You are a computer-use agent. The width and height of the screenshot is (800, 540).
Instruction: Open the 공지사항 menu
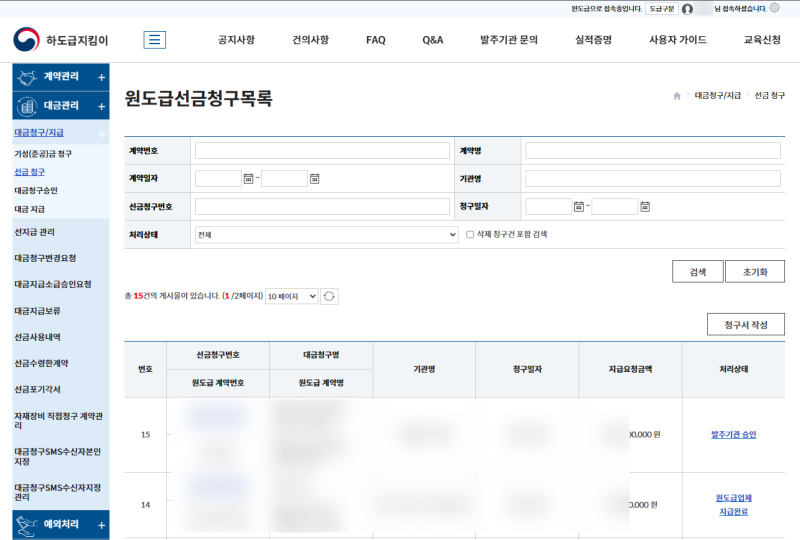(x=236, y=40)
